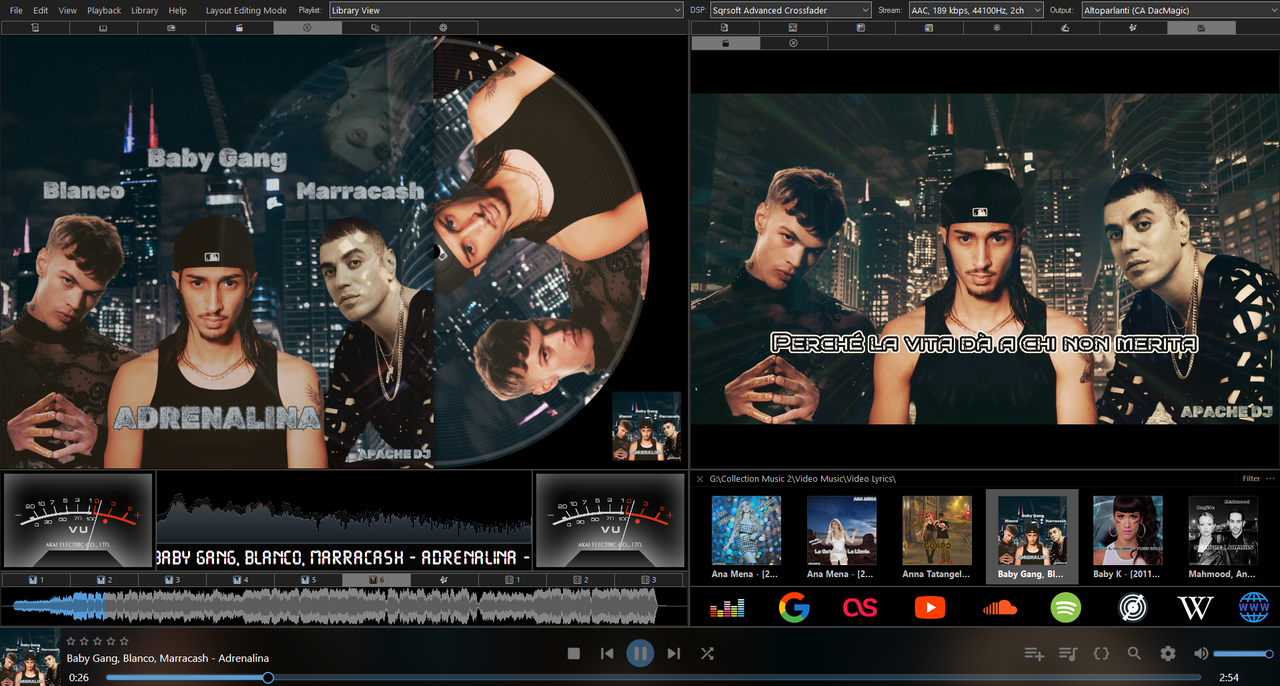Image resolution: width=1280 pixels, height=686 pixels.
Task: Open the search magnifier icon
Action: tap(1134, 653)
